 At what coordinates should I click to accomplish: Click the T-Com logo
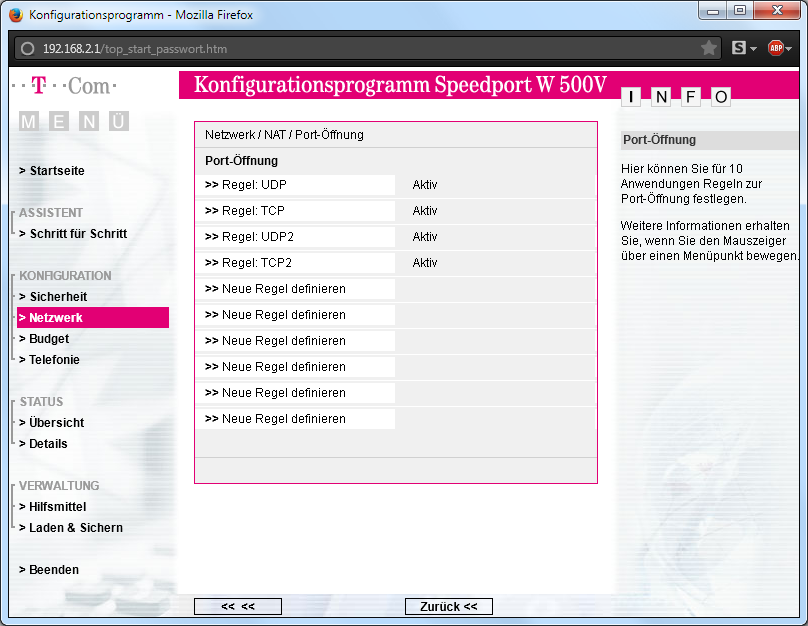click(65, 86)
